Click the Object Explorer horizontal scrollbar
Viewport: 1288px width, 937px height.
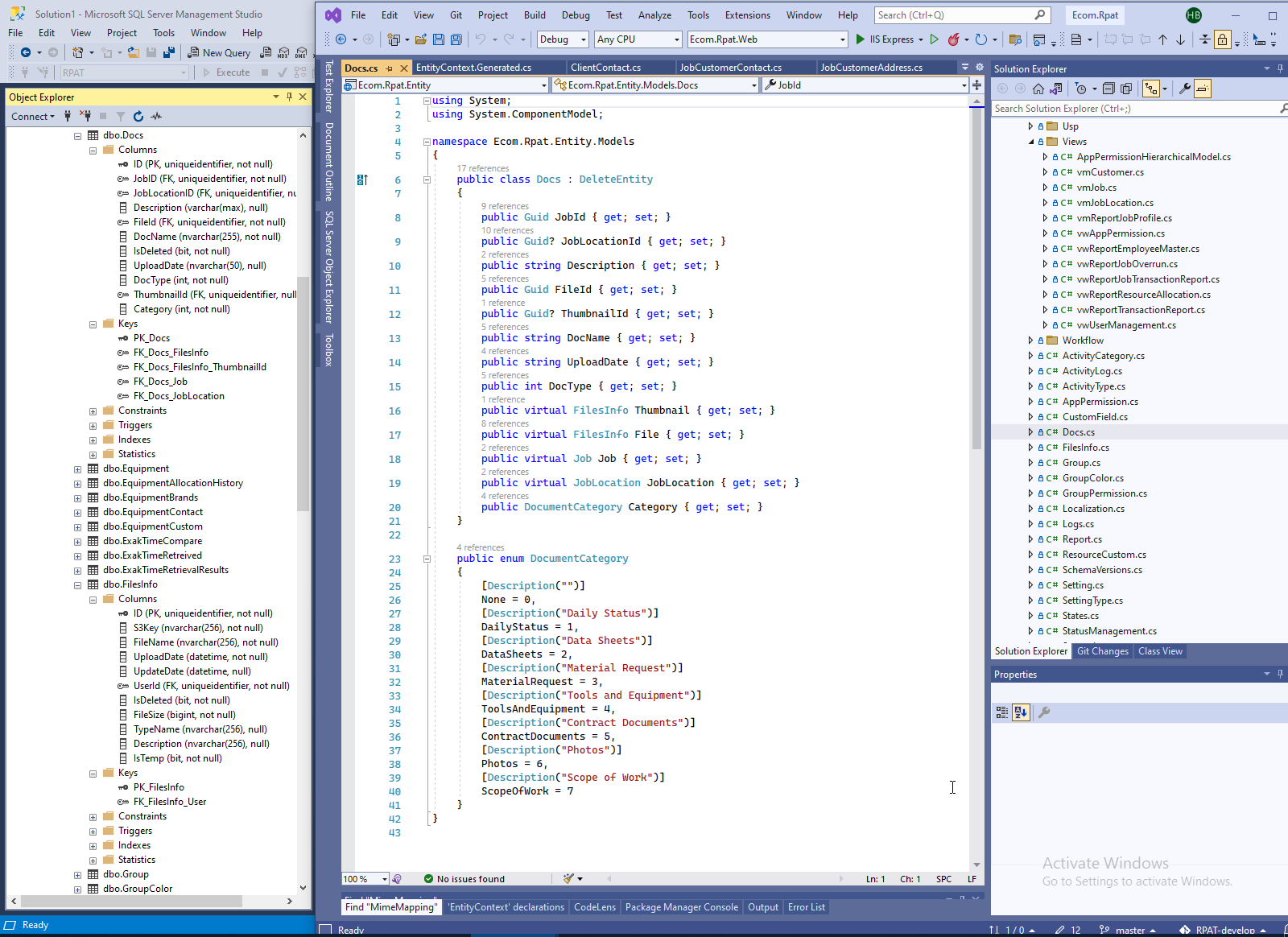[x=132, y=901]
